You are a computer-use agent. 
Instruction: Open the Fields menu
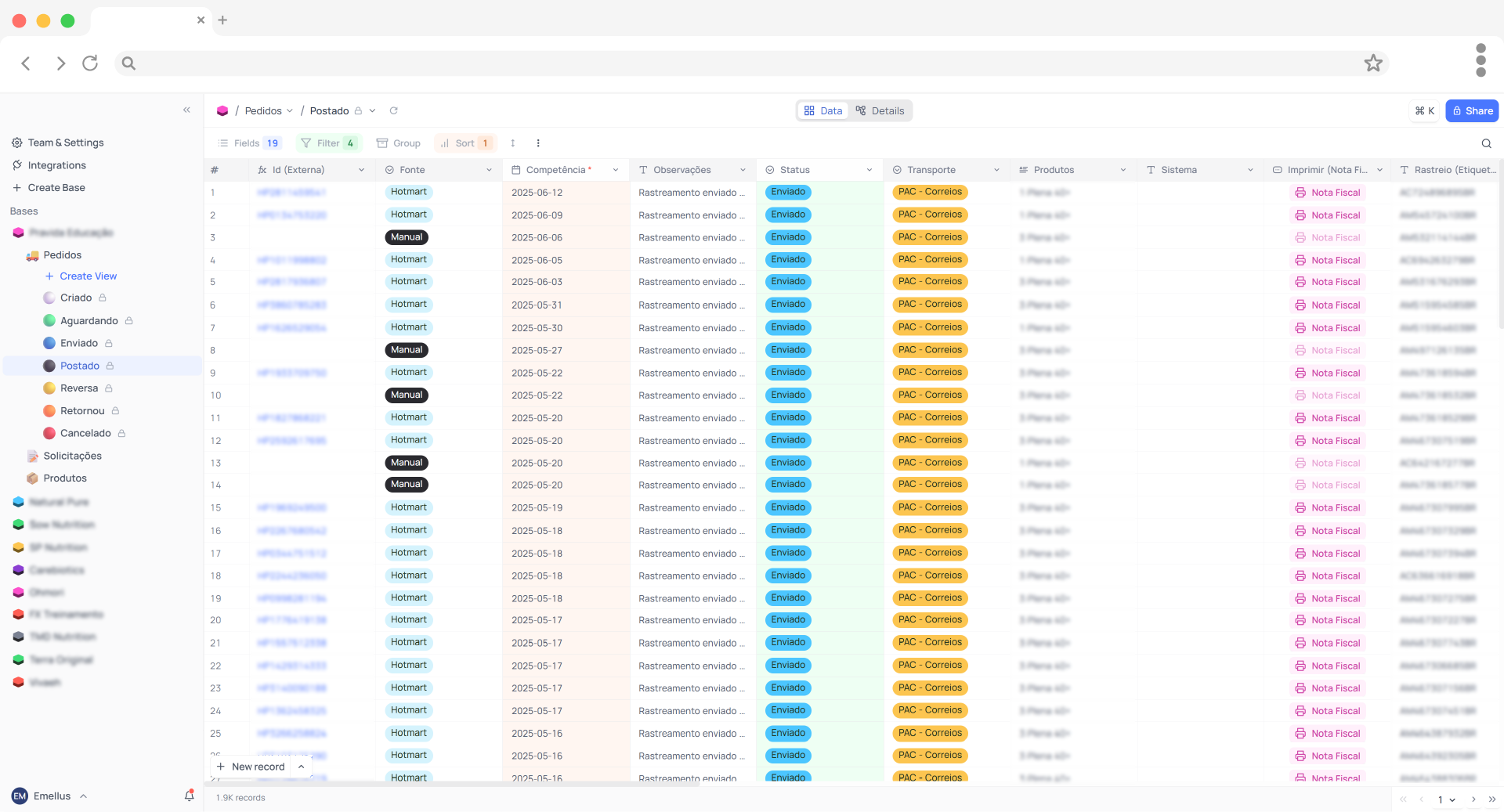pyautogui.click(x=248, y=143)
